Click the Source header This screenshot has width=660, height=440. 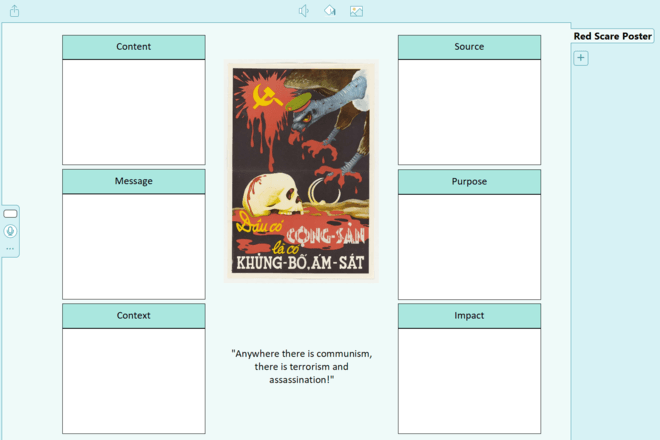click(469, 47)
